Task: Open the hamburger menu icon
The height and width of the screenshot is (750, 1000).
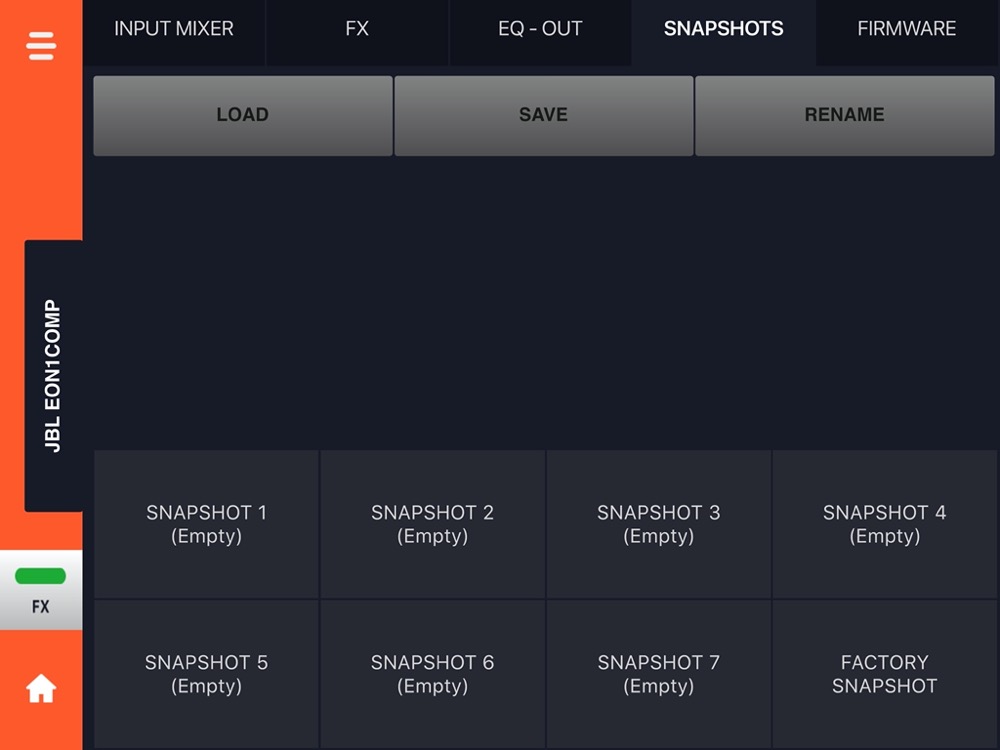Action: (x=41, y=46)
